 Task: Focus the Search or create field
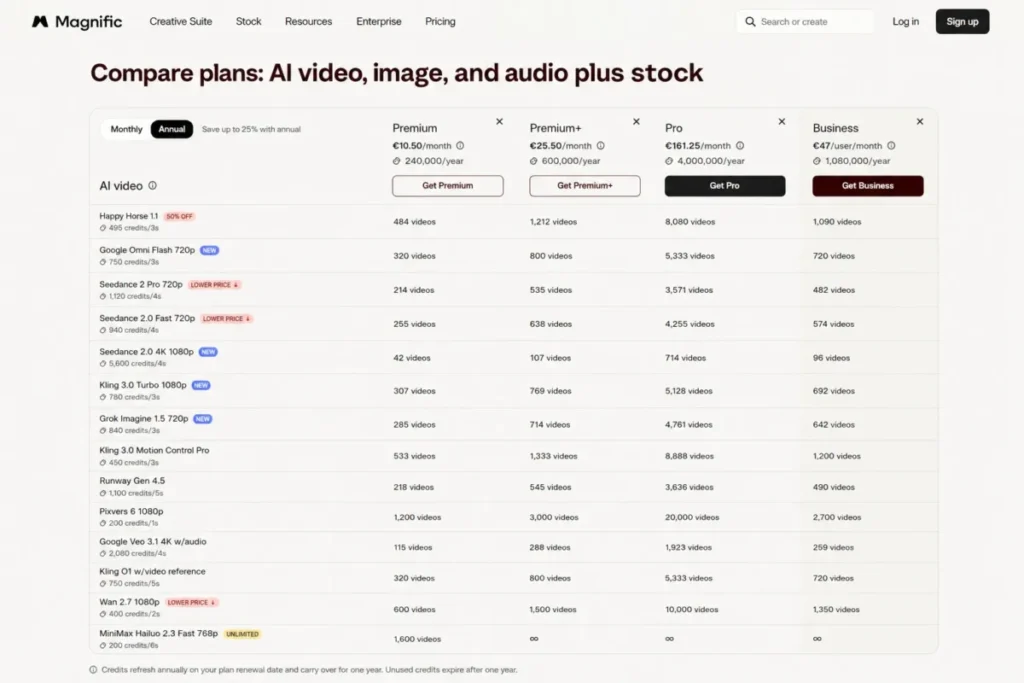pos(805,22)
